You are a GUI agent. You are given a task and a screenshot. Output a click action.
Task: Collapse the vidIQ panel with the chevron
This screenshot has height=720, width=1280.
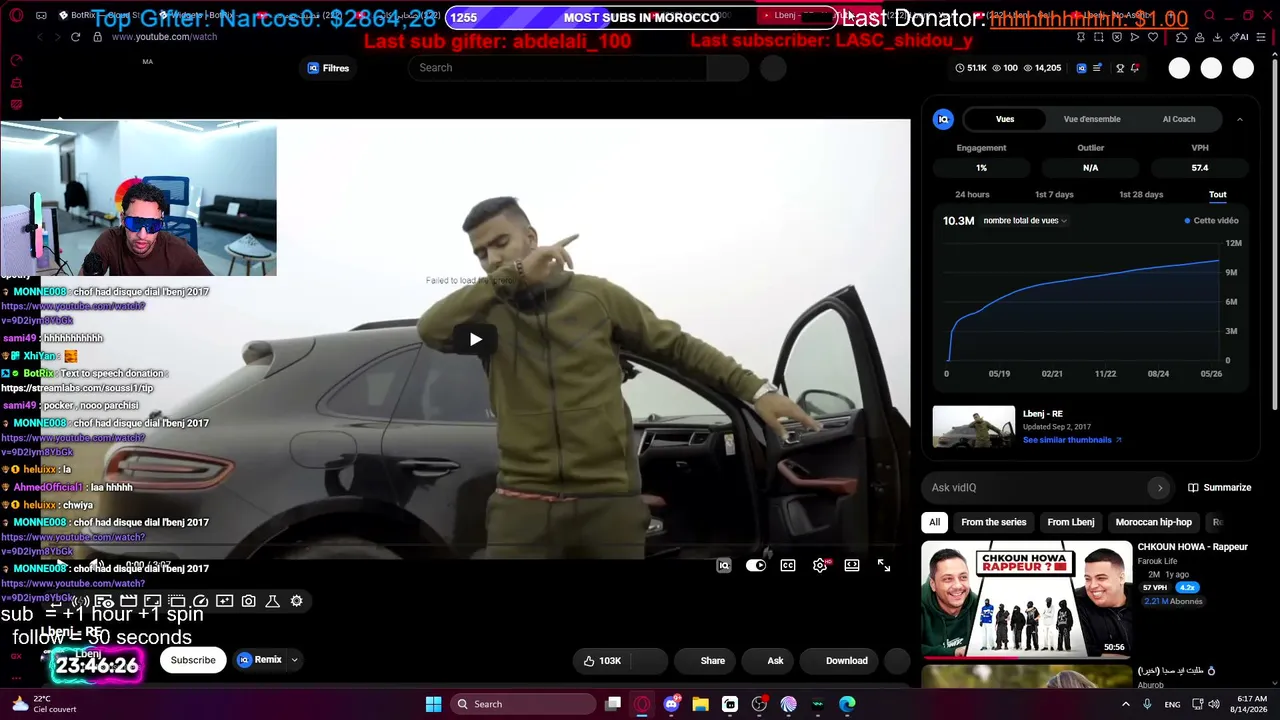(x=1240, y=119)
